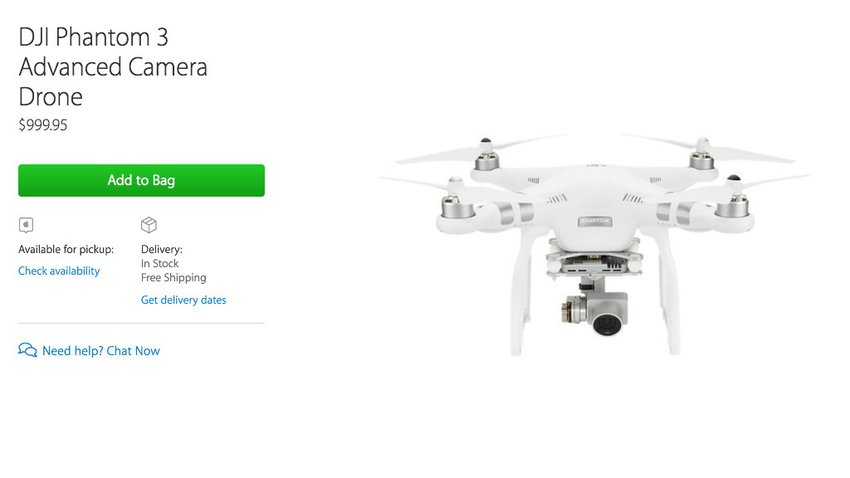Click the green Add to Bag button

coord(141,180)
